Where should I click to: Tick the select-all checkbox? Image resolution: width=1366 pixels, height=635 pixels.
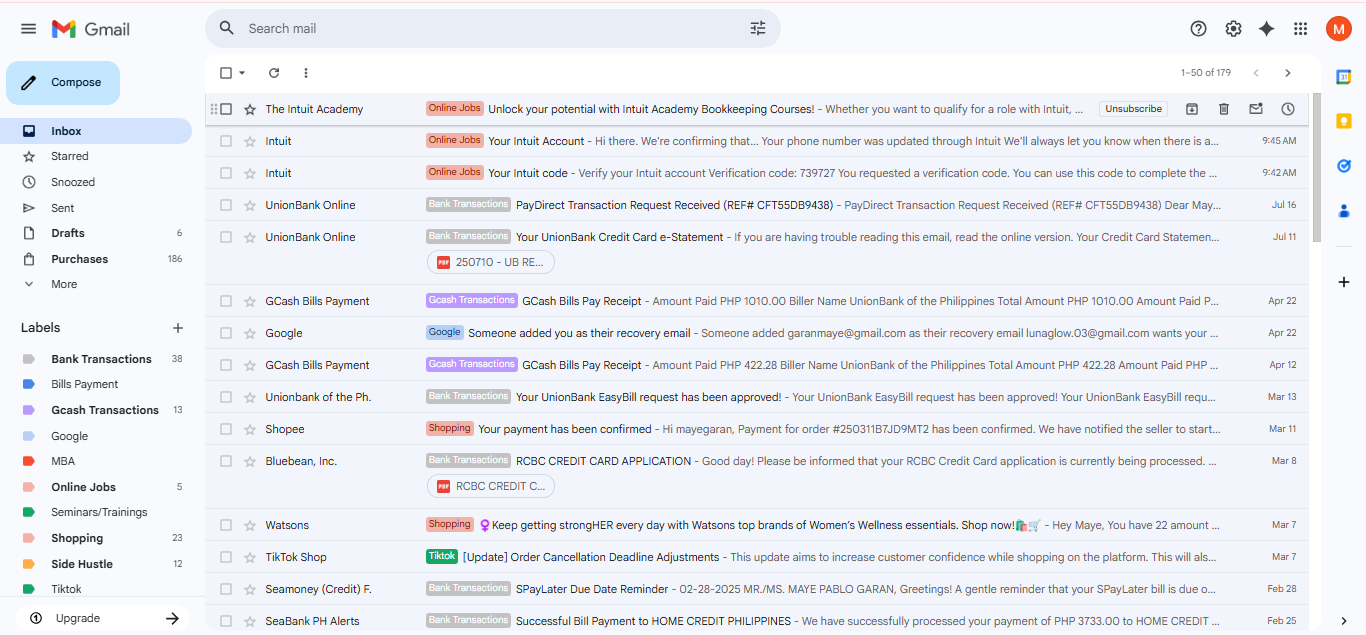226,73
